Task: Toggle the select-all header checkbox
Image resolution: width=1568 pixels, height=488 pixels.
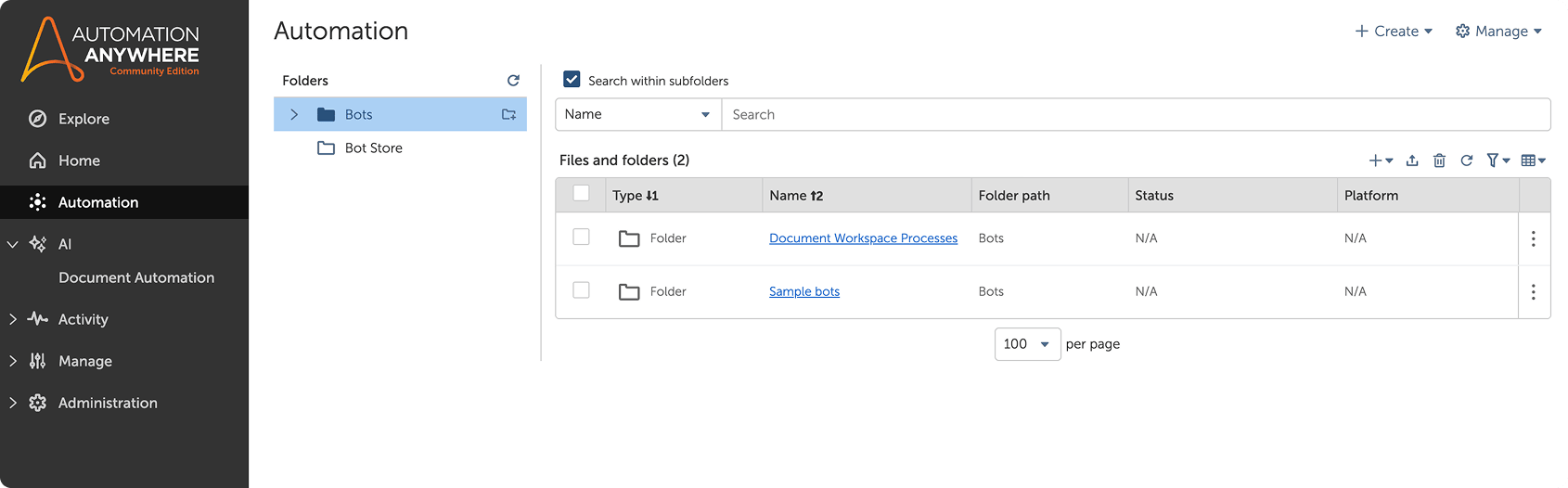Action: tap(582, 193)
